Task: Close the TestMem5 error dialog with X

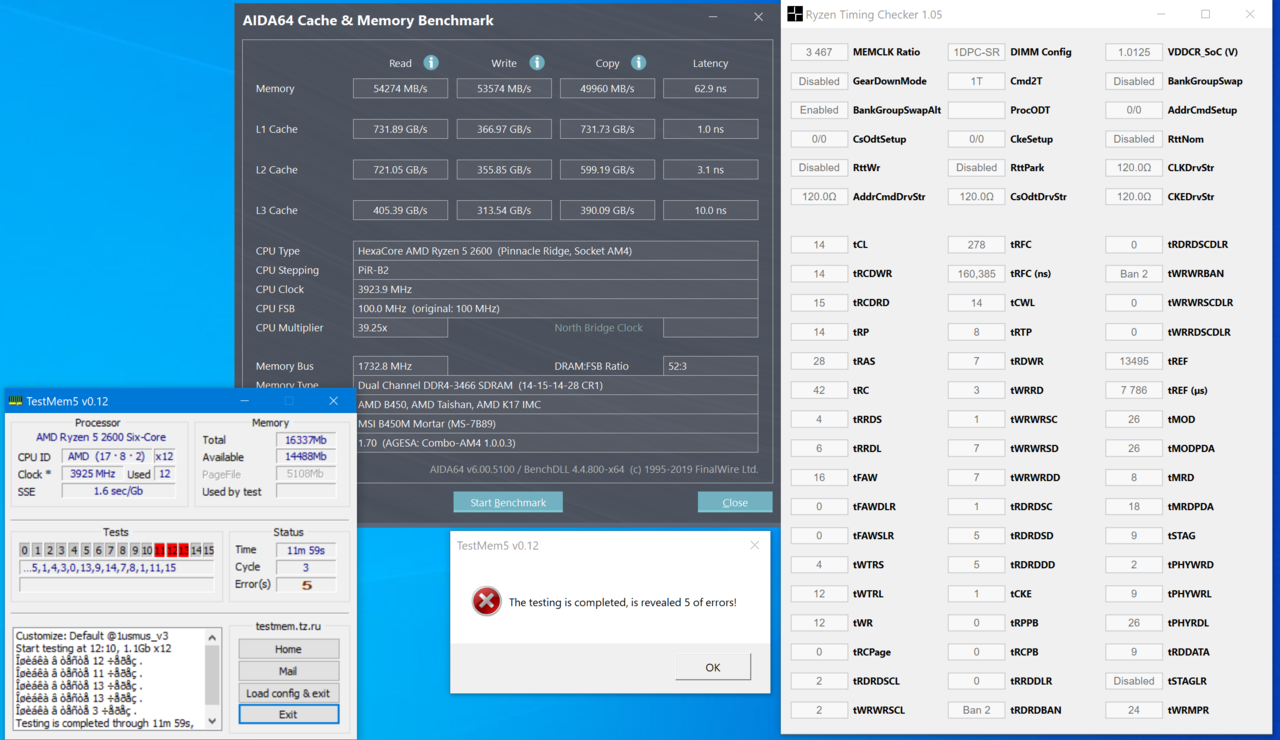Action: point(754,545)
